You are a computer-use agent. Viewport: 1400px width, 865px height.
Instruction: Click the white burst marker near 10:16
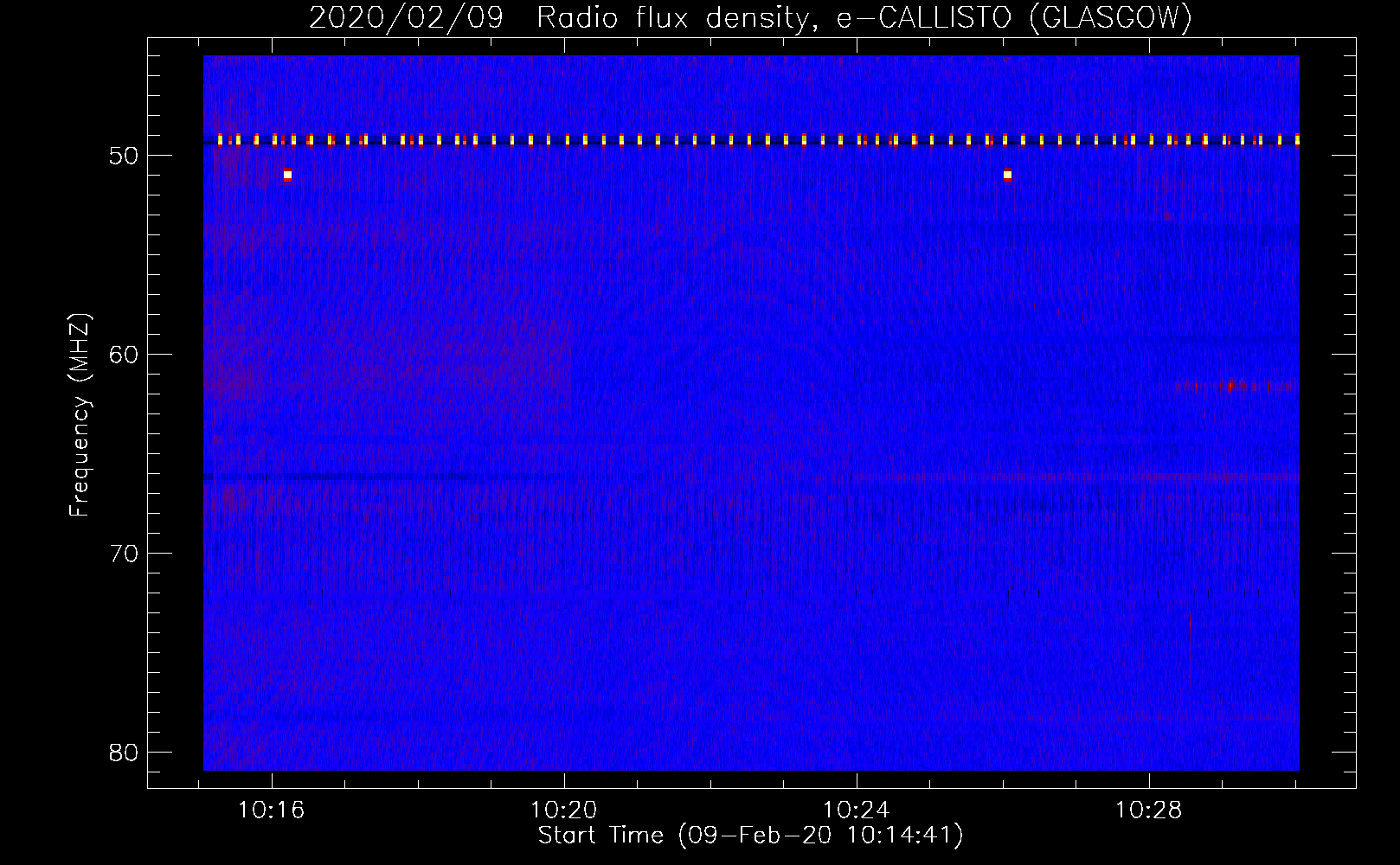287,175
